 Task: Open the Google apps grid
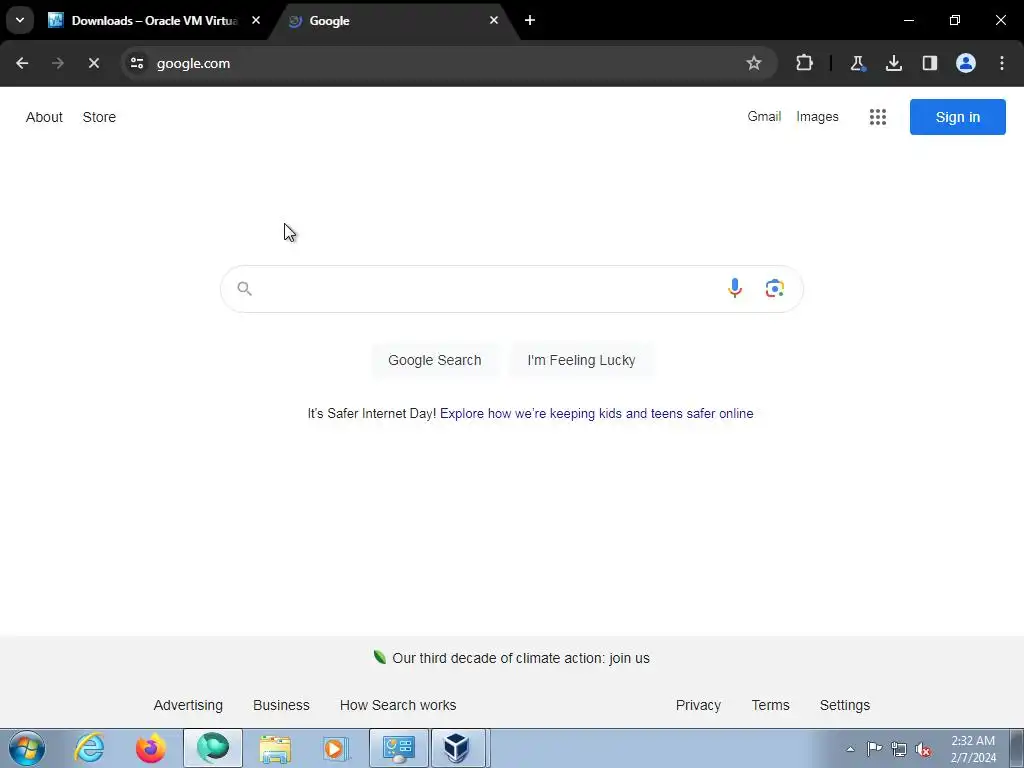[878, 117]
